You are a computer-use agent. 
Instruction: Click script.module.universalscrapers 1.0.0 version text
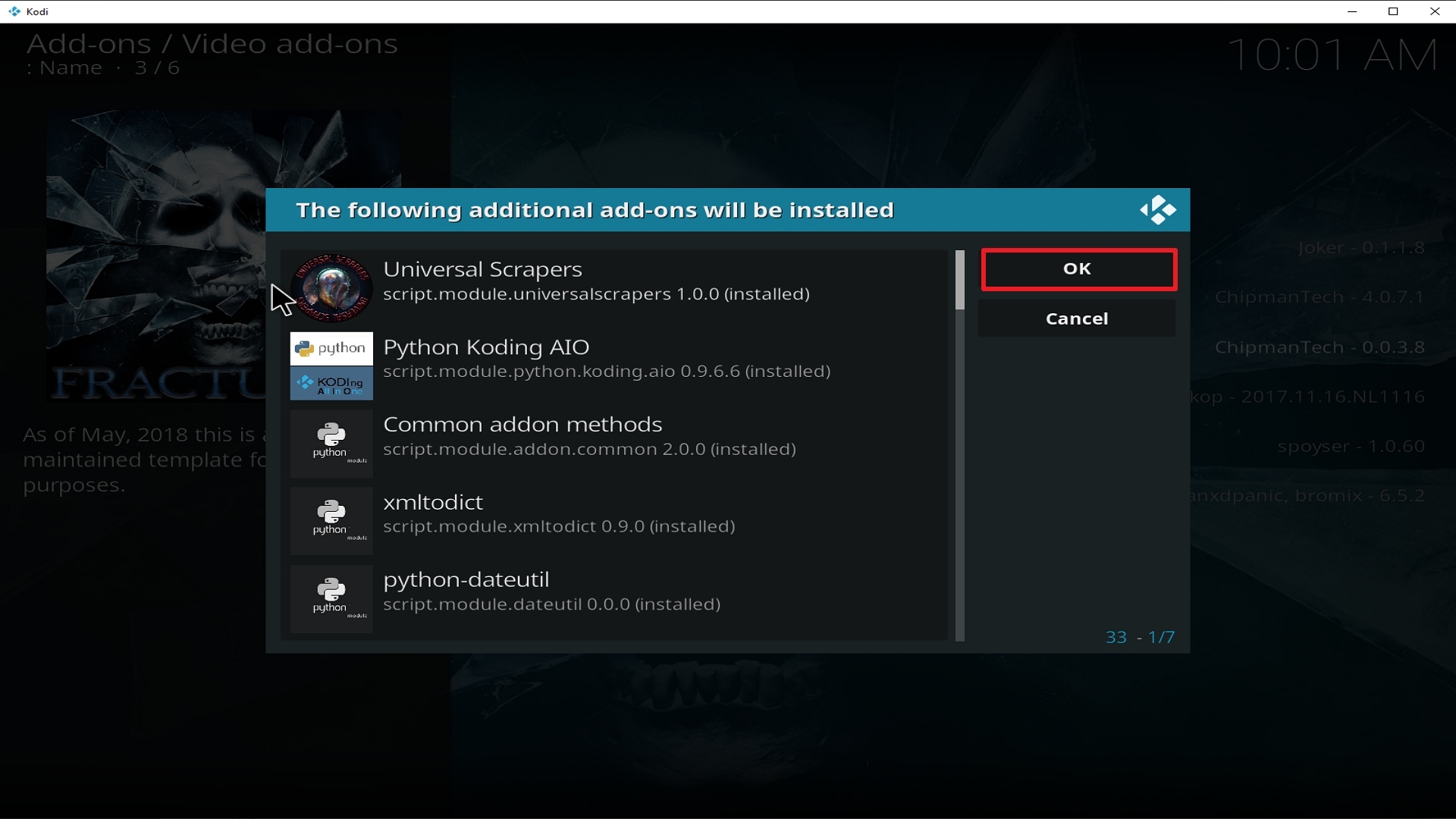coord(596,294)
